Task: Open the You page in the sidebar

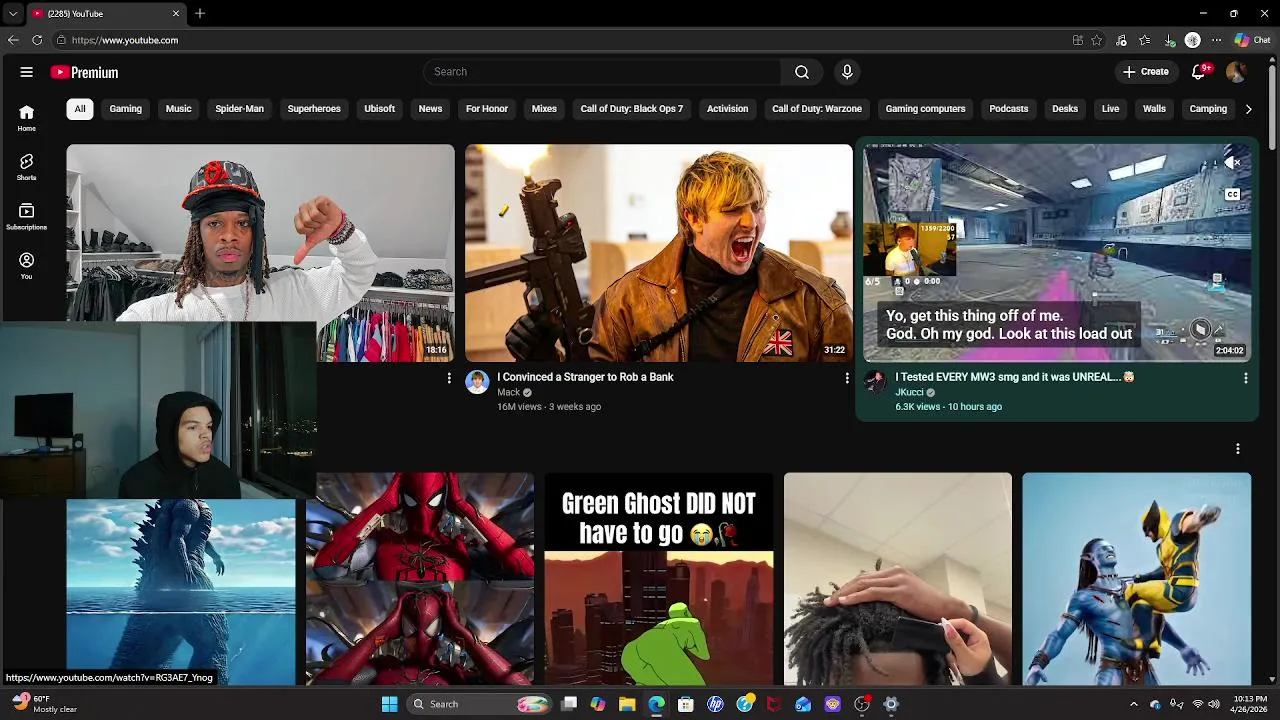Action: (27, 265)
